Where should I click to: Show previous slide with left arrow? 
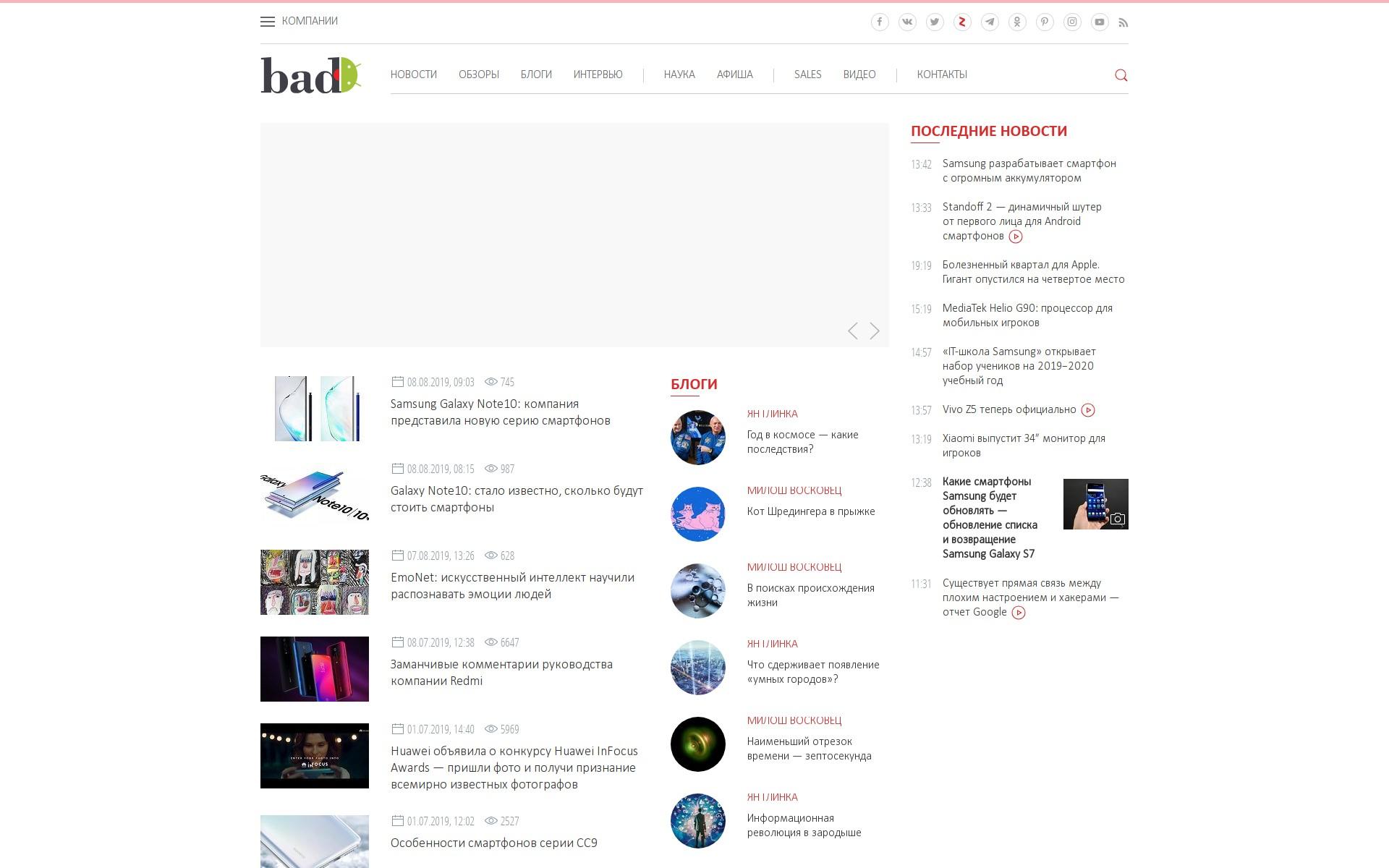(853, 331)
